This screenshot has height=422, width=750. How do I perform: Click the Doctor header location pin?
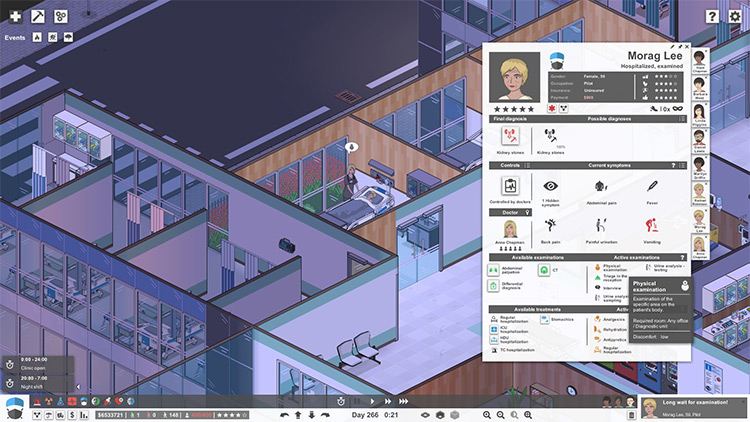click(528, 212)
